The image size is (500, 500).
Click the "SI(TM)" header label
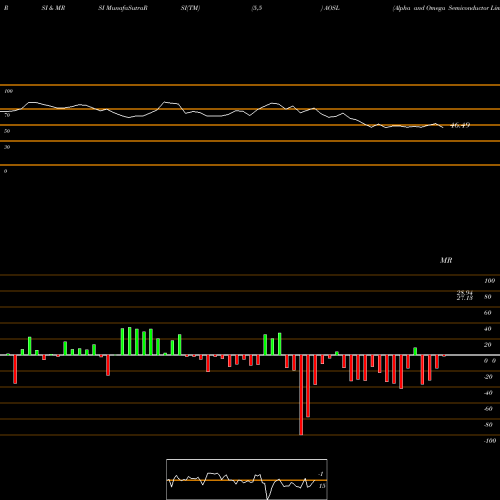(x=190, y=8)
